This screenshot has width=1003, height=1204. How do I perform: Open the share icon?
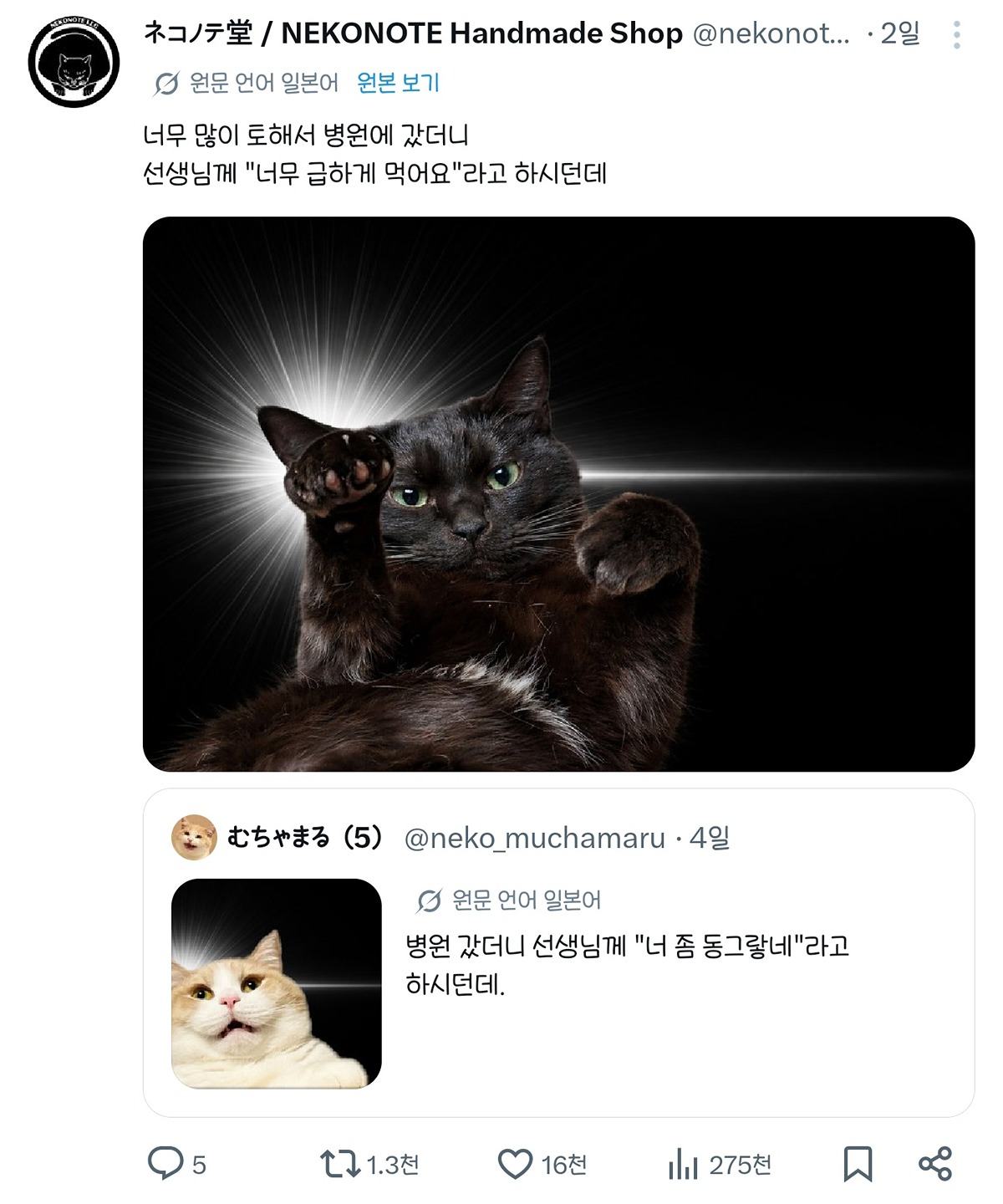tap(935, 1163)
